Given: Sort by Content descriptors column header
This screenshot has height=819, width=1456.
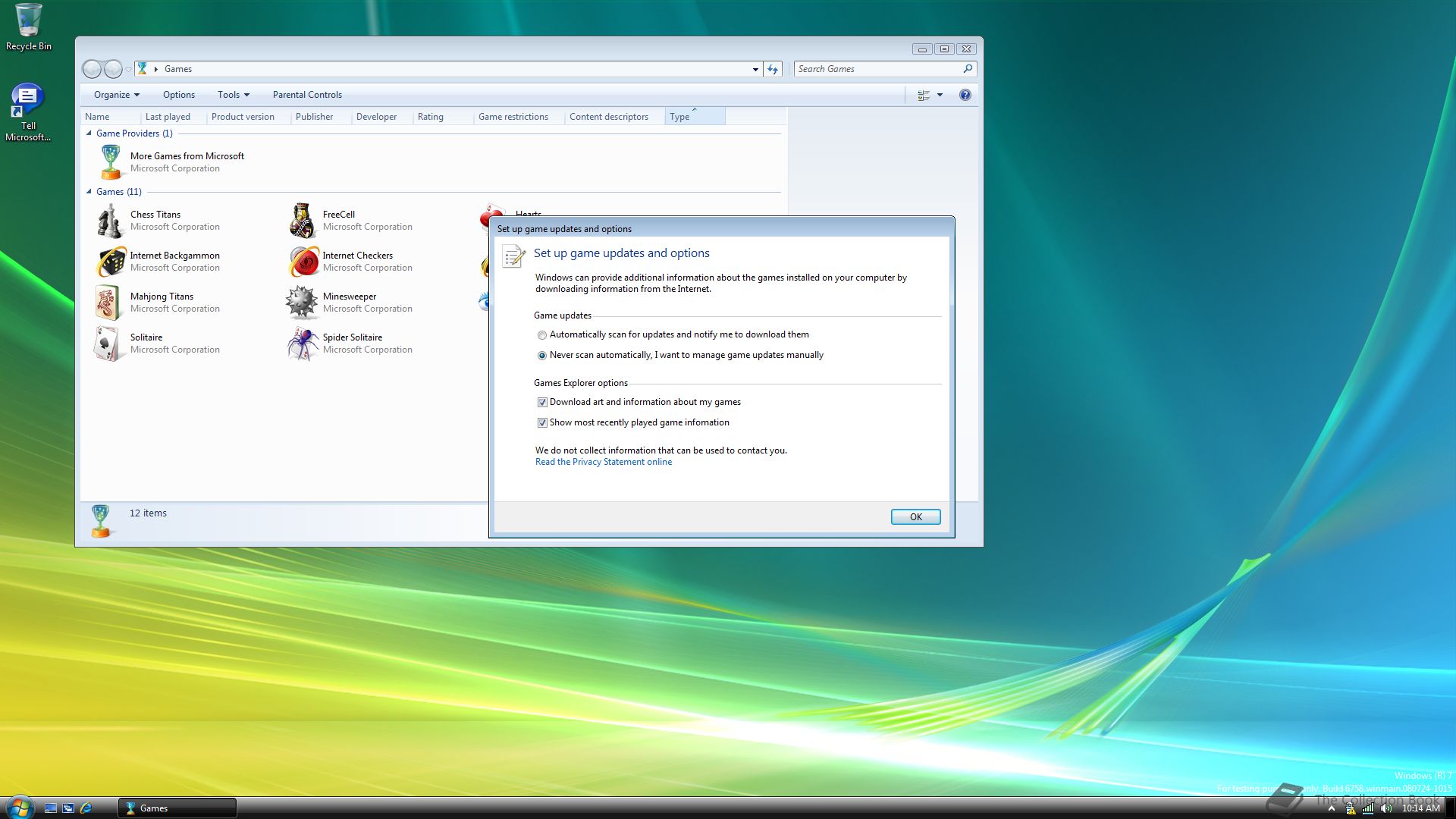Looking at the screenshot, I should pyautogui.click(x=615, y=117).
